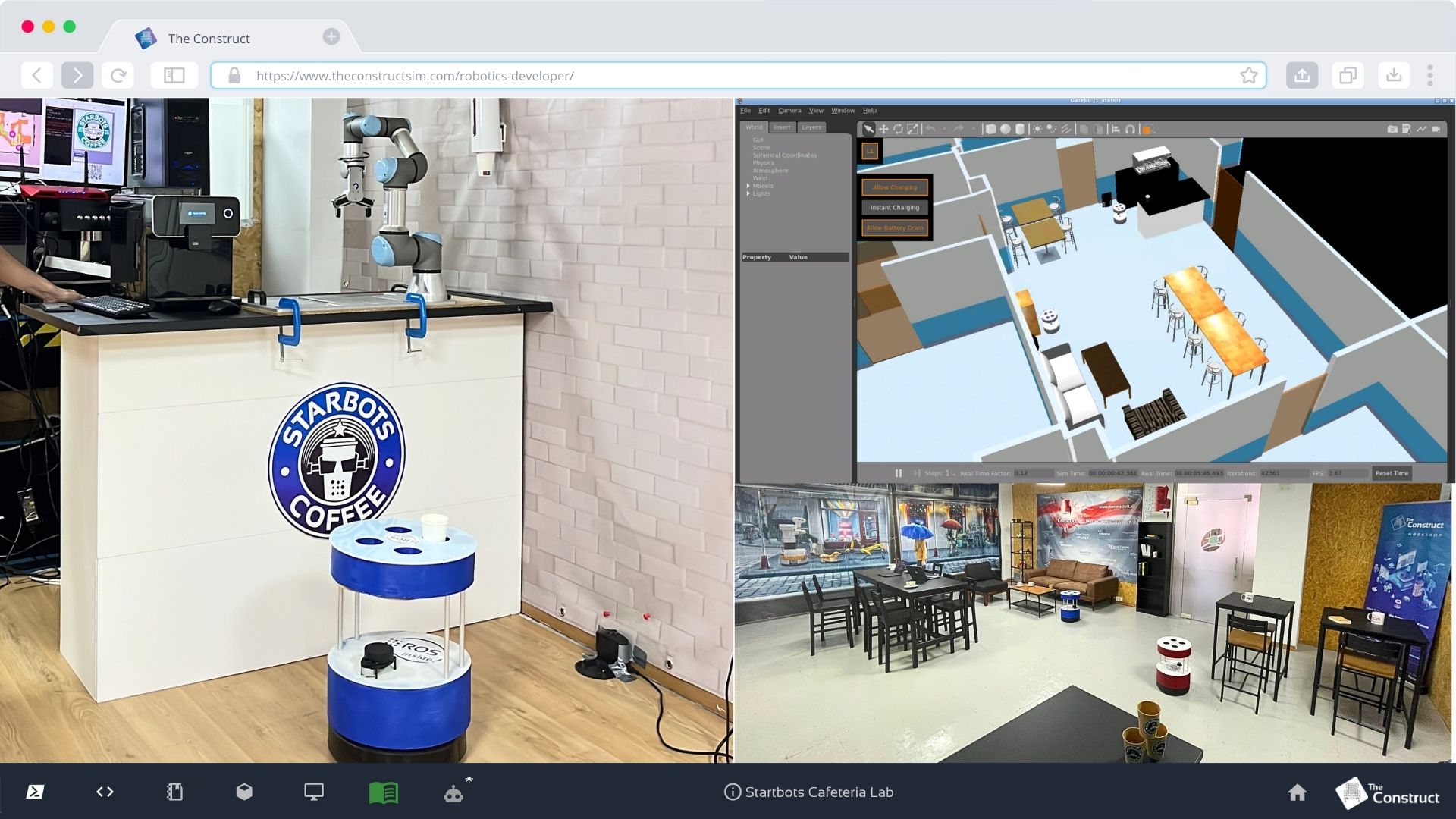Click the log data icon in Gazebo
This screenshot has height=819, width=1456.
tap(1407, 129)
